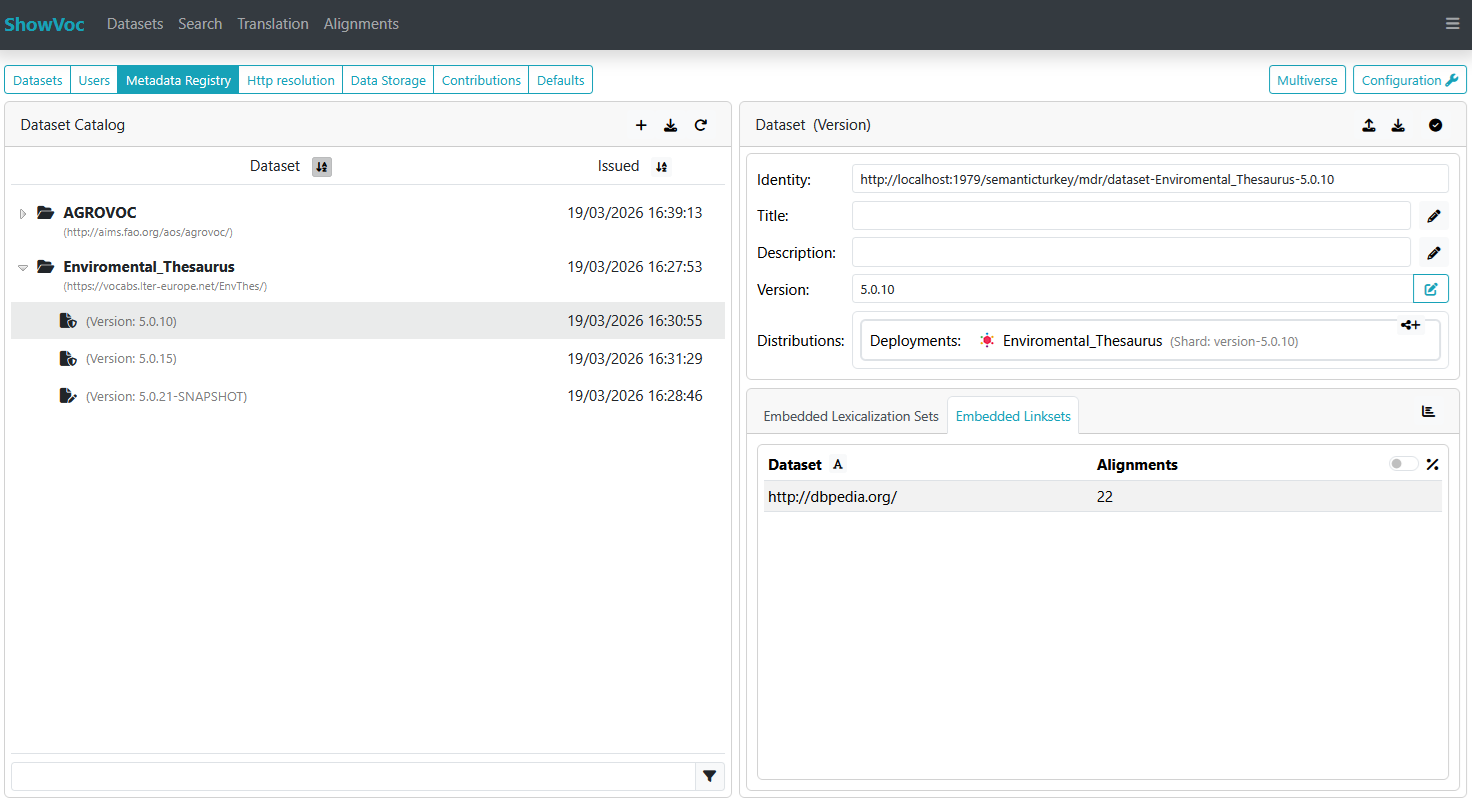Click the add distribution icon
1472x804 pixels.
tap(1411, 325)
